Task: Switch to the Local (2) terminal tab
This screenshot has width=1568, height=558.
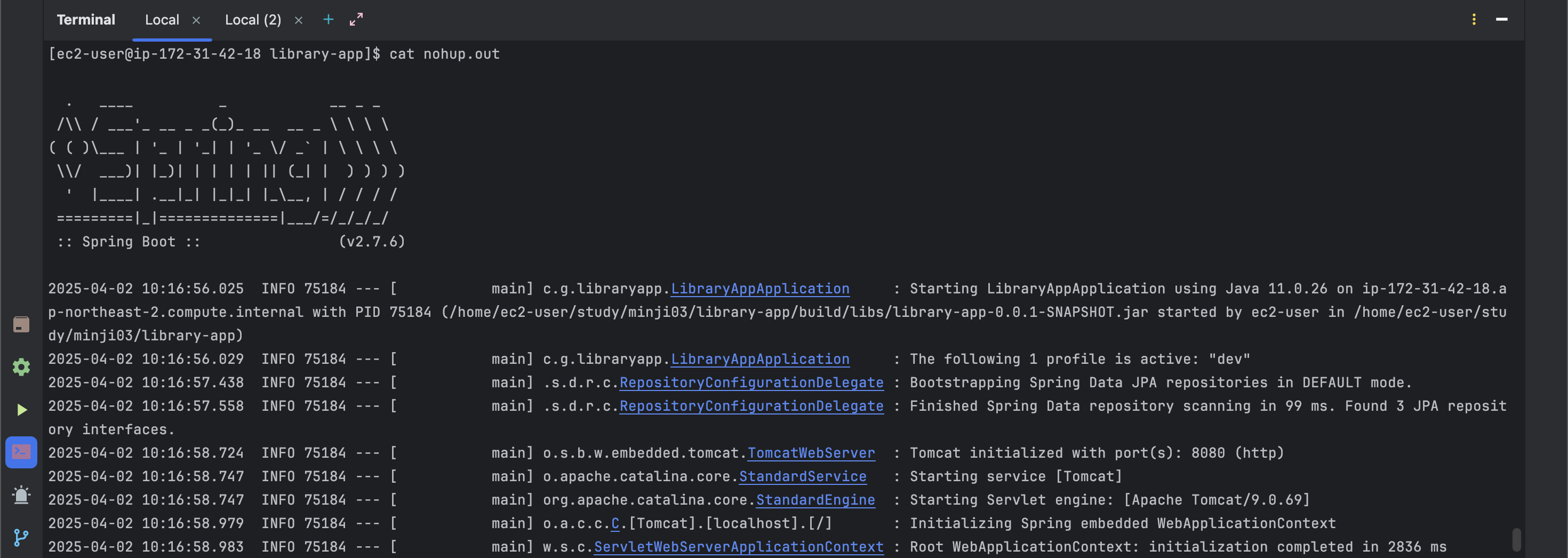Action: coord(253,20)
